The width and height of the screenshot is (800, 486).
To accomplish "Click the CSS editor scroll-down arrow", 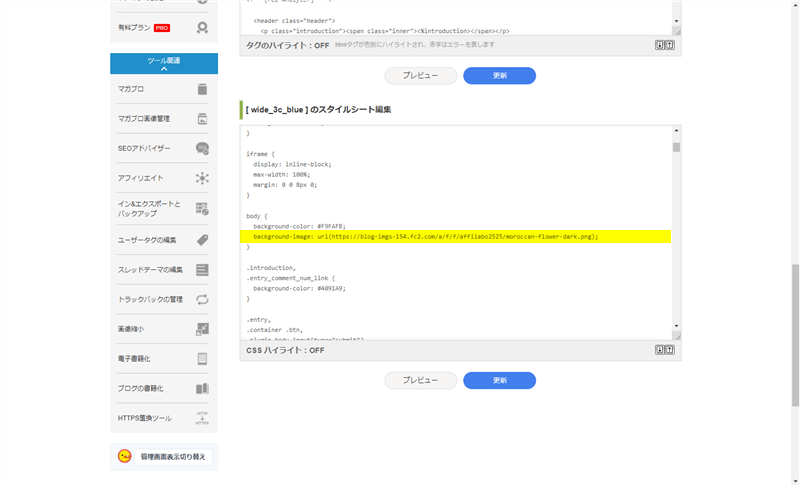I will pos(677,326).
